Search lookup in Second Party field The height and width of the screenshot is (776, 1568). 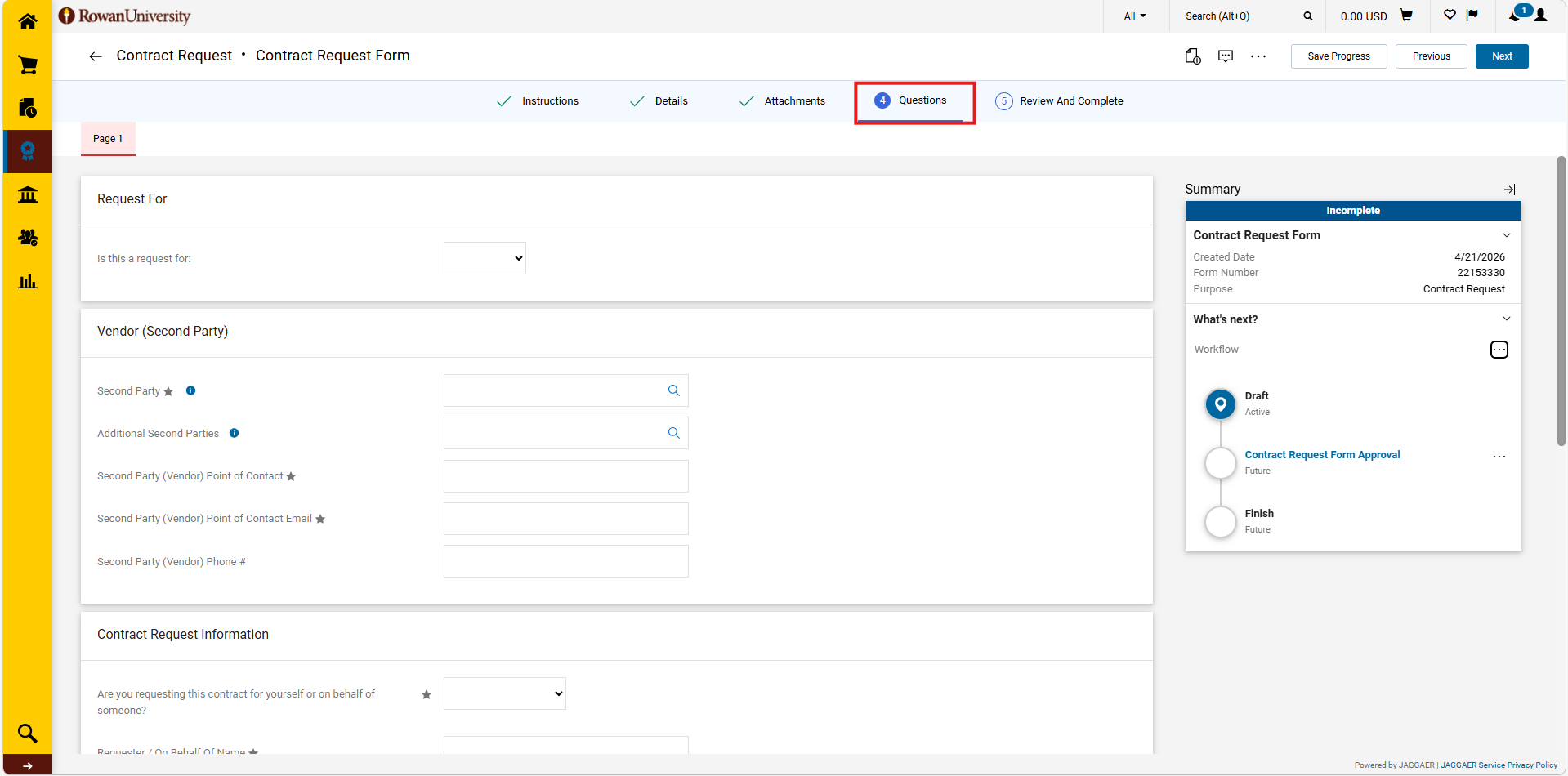tap(674, 390)
